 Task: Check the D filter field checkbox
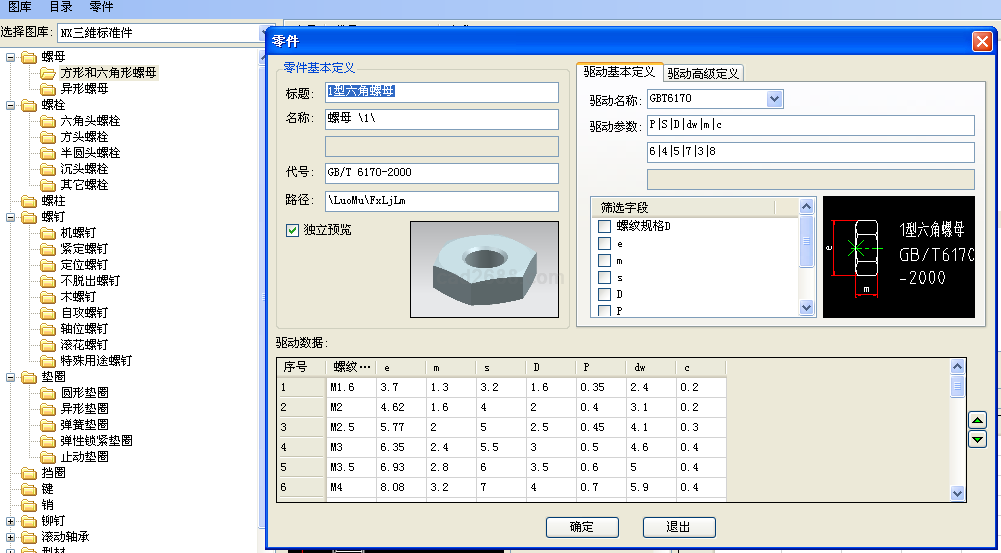click(605, 294)
